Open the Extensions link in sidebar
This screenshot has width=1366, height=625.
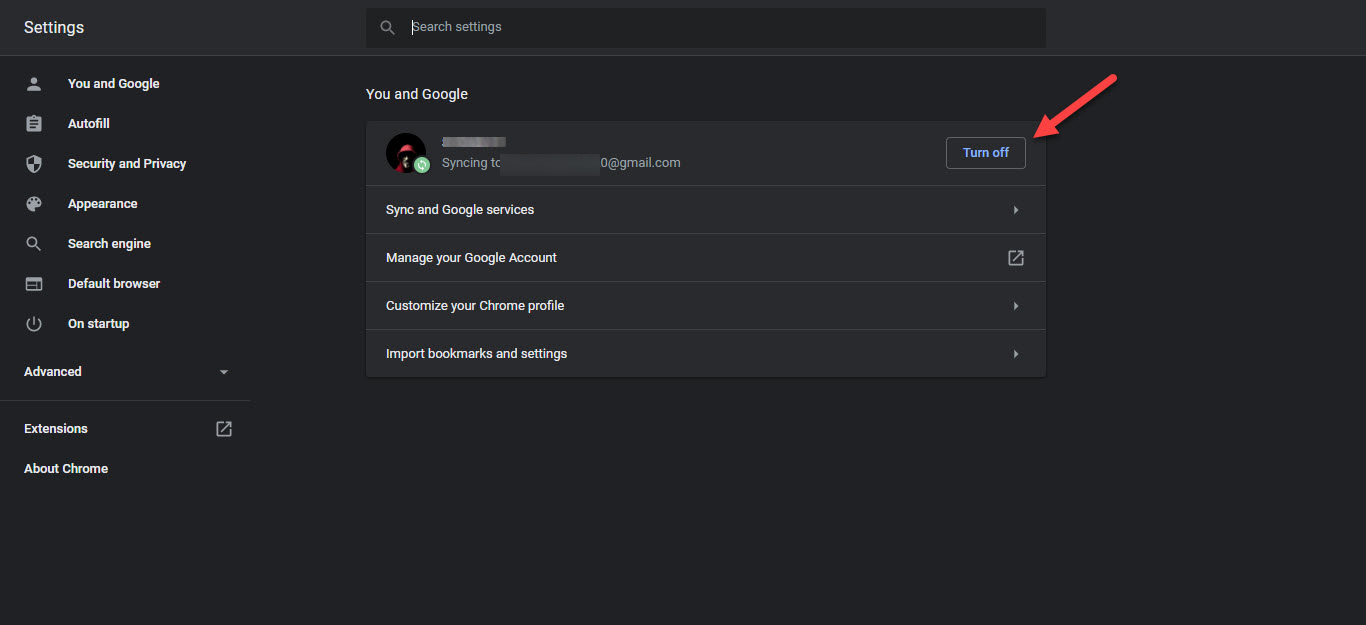click(56, 429)
